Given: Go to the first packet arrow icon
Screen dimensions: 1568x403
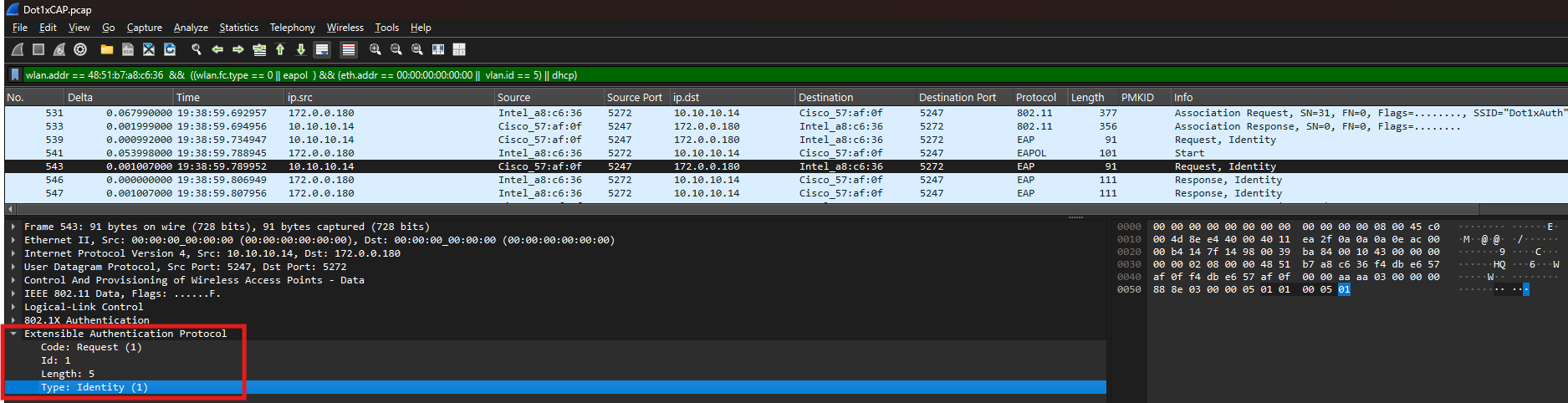Looking at the screenshot, I should click(280, 50).
